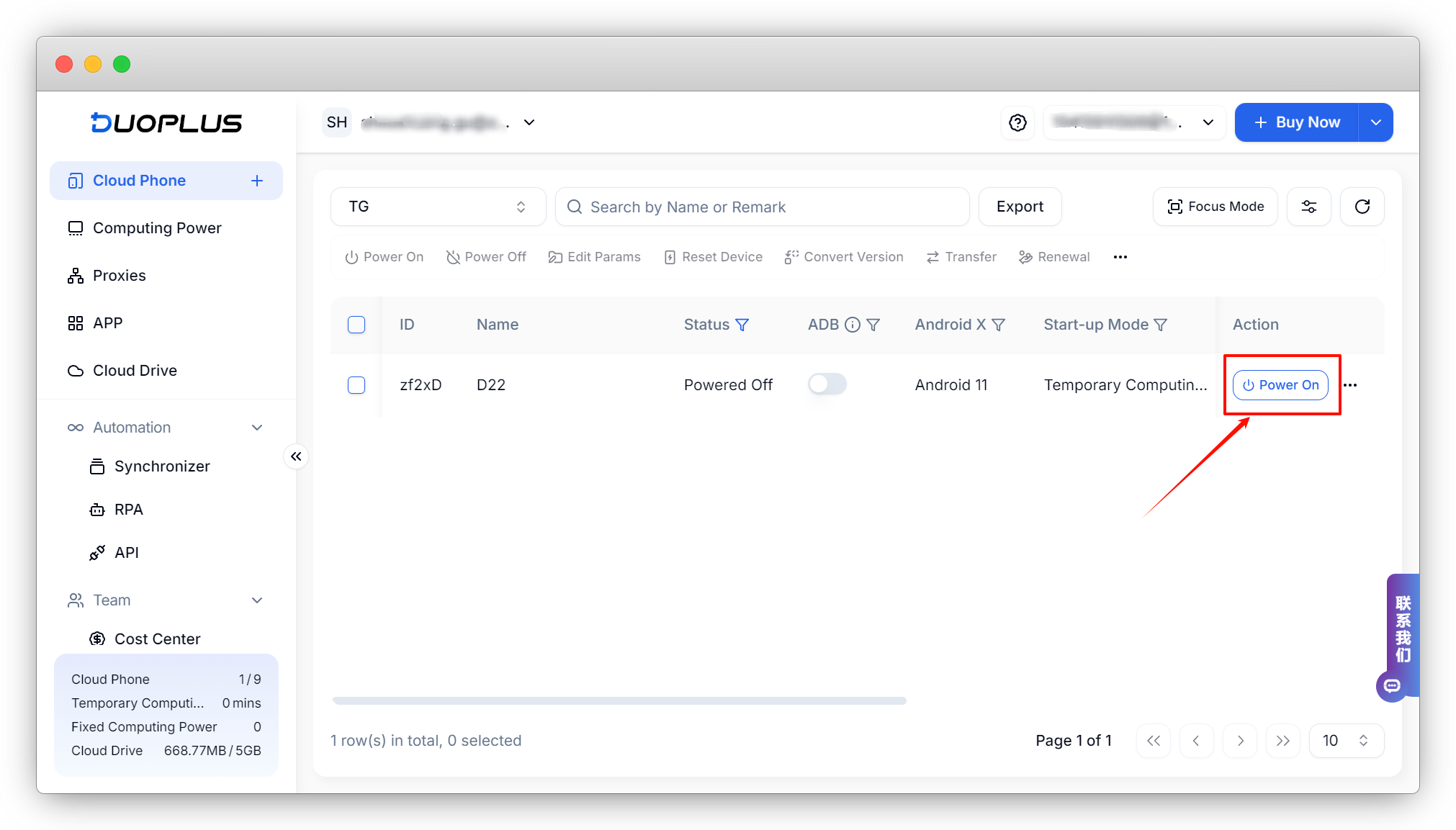Click the DuoPlus logo
This screenshot has width=1456, height=830.
pos(166,122)
